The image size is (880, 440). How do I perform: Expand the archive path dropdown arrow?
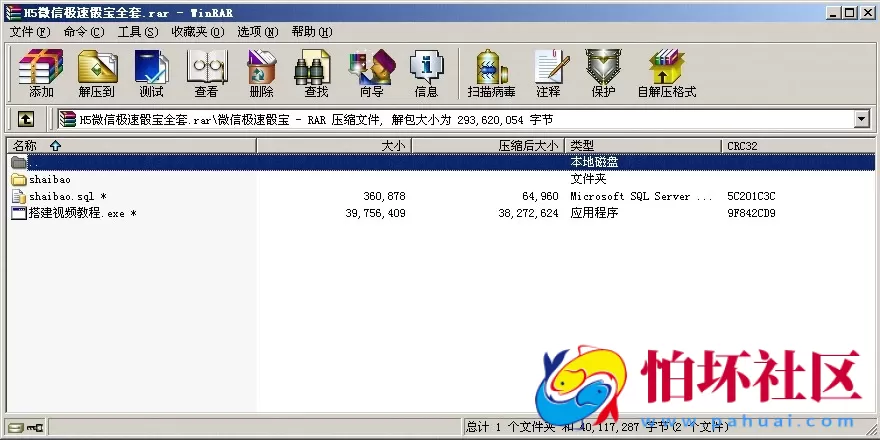[x=862, y=119]
